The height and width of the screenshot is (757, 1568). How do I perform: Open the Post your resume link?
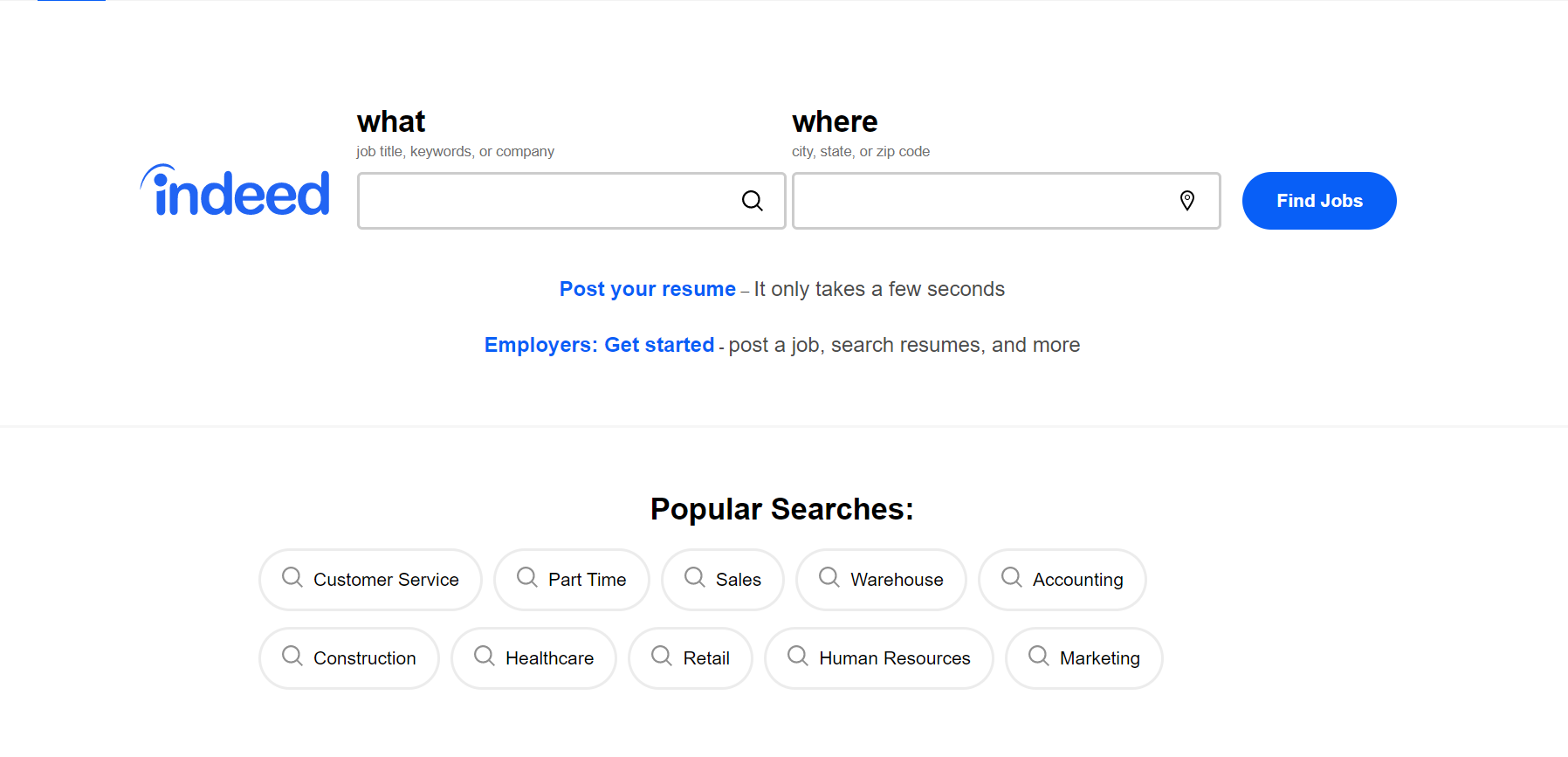pos(647,288)
